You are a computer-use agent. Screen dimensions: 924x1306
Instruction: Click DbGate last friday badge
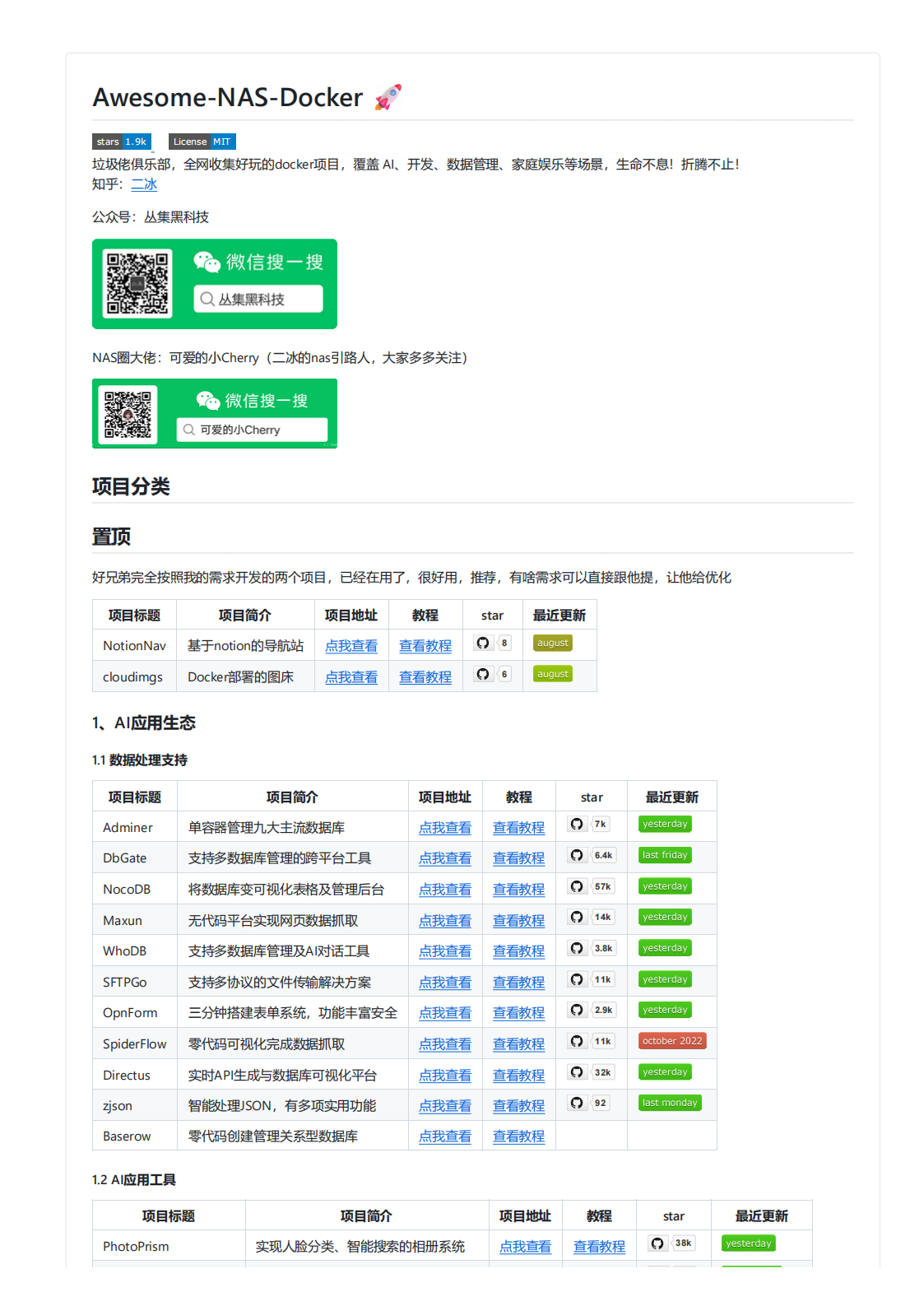point(665,855)
